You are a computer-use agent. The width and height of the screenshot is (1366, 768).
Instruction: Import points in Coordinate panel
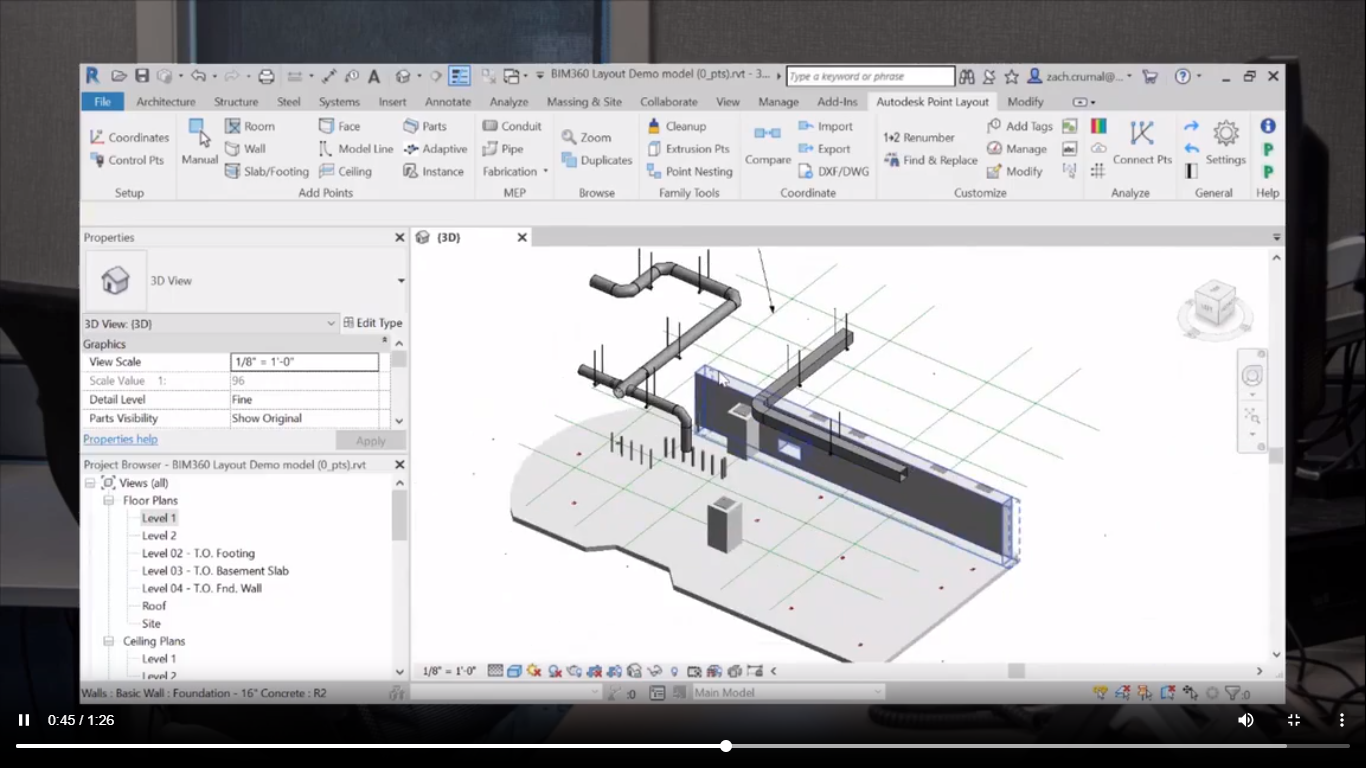[826, 126]
